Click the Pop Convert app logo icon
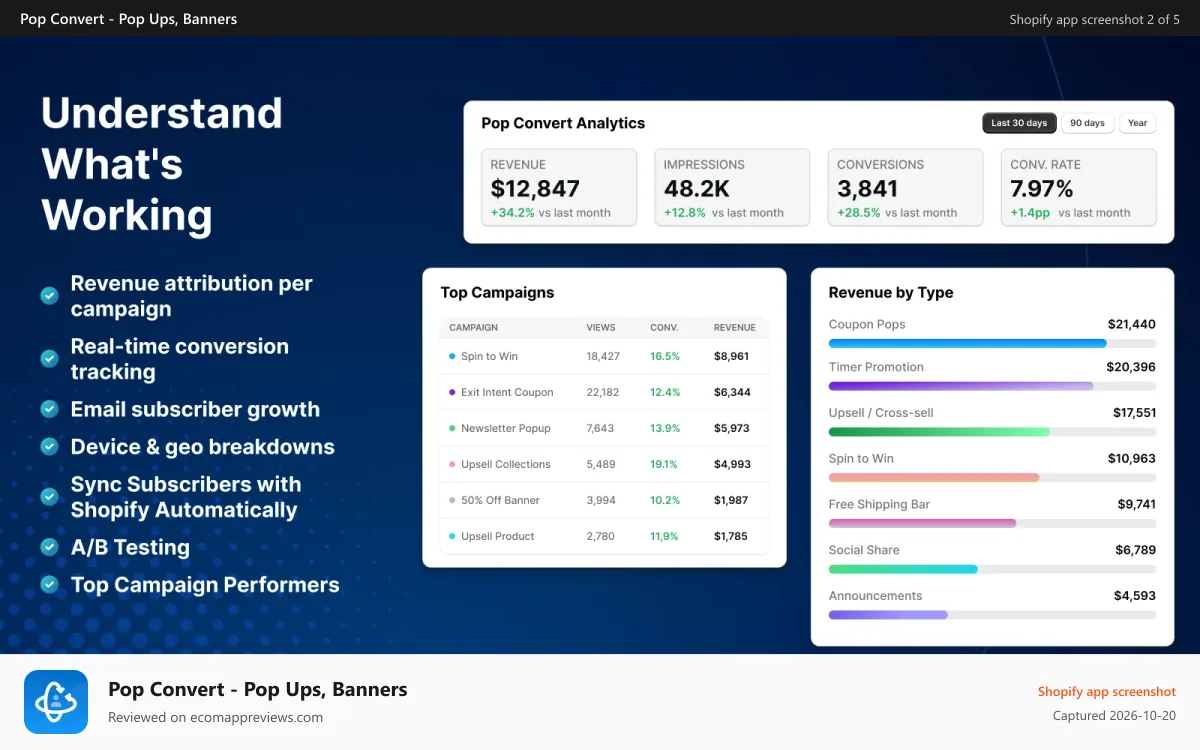 56,702
